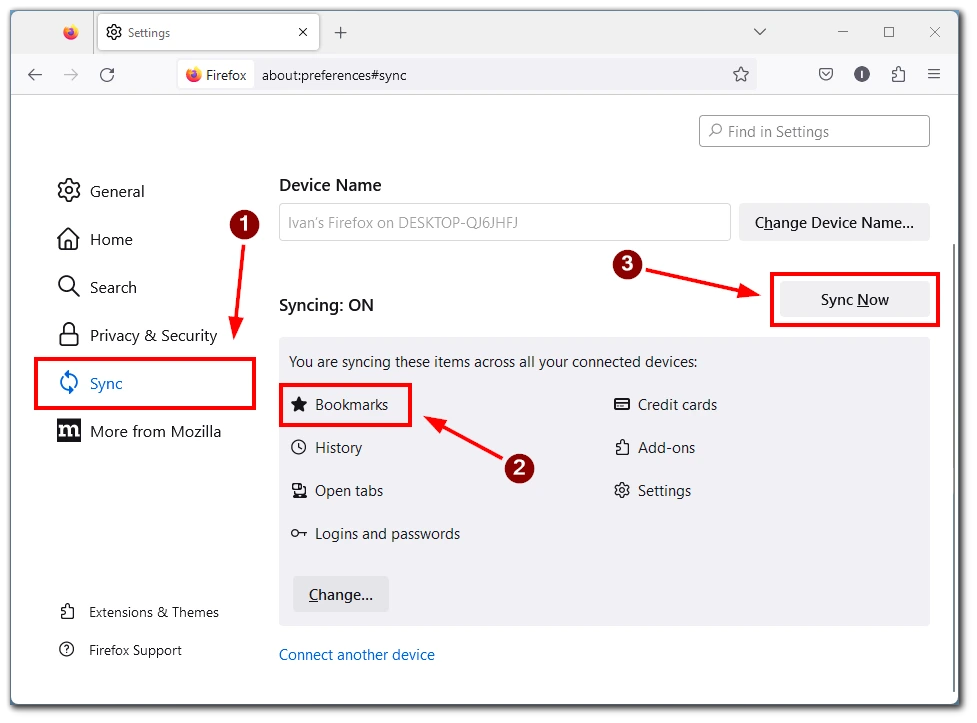Click the Sync circular arrows icon
The height and width of the screenshot is (723, 977).
pyautogui.click(x=69, y=382)
